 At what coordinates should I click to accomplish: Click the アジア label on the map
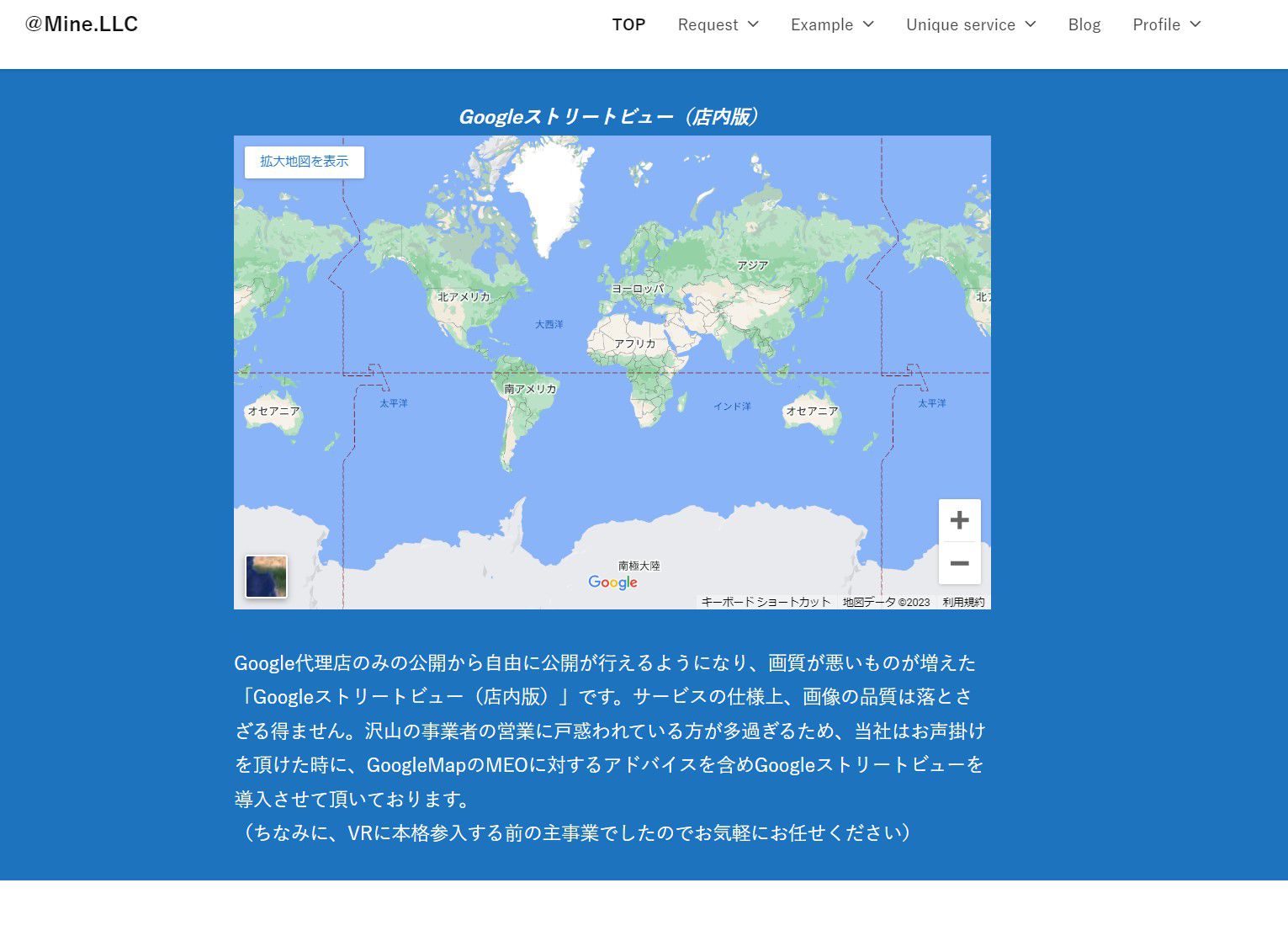coord(752,265)
